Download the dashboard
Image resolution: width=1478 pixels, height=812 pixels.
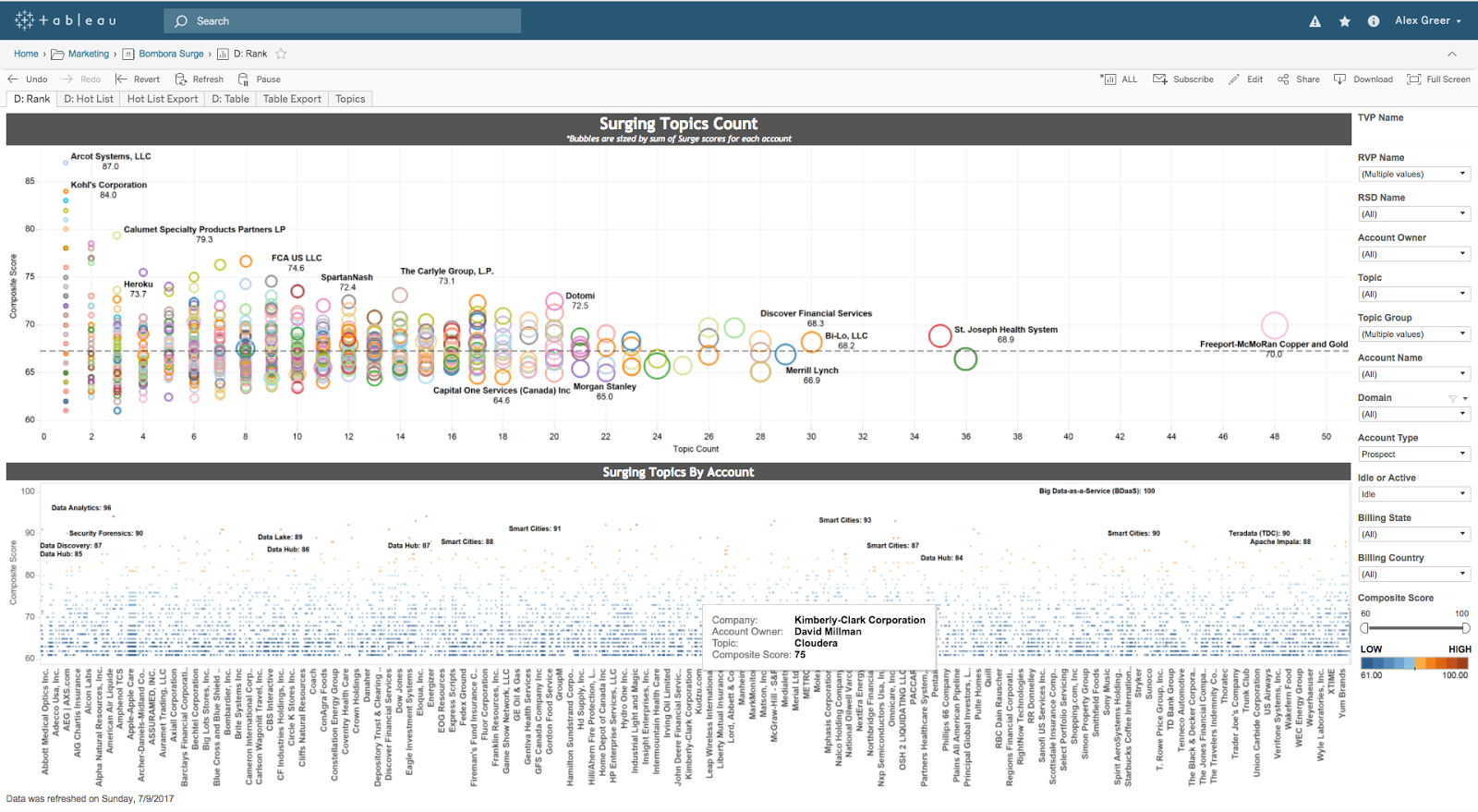click(x=1363, y=79)
